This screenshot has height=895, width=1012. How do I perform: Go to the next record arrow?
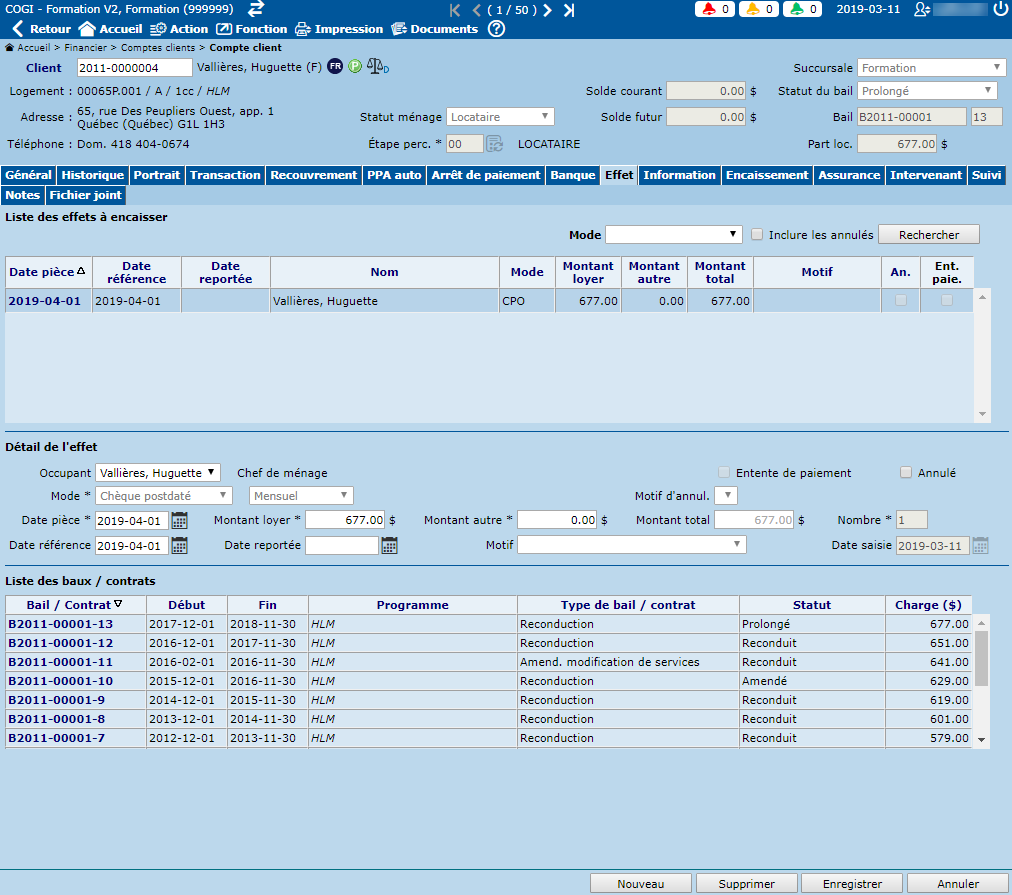coord(547,10)
